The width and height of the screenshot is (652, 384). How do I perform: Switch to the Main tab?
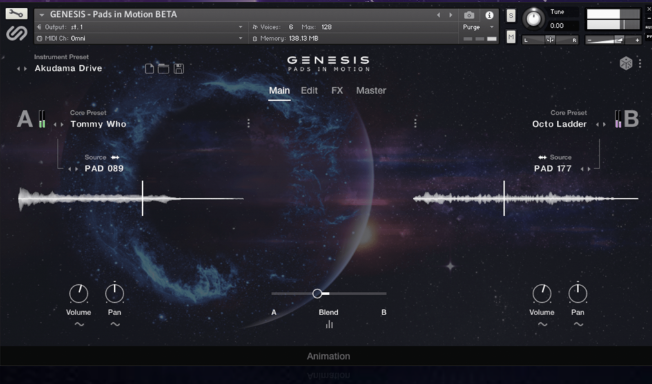[279, 91]
